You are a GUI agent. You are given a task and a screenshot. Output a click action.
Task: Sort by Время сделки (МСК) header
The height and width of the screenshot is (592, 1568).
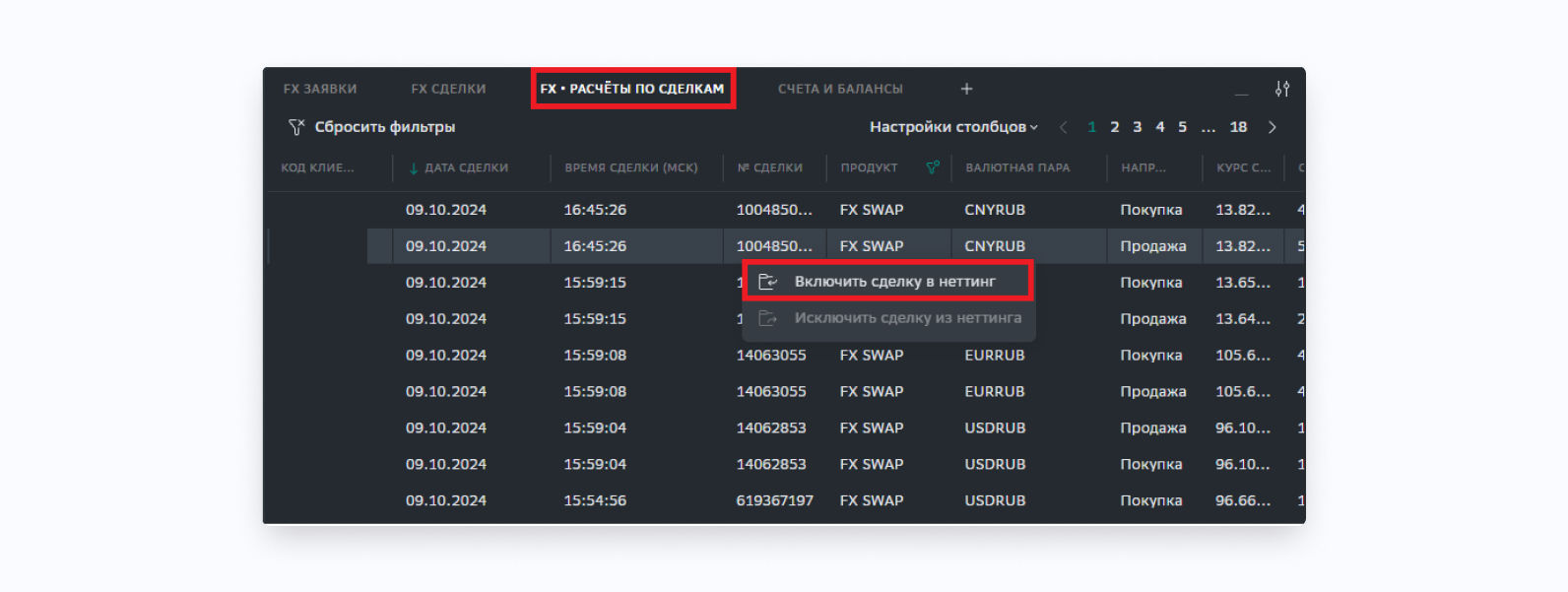631,167
